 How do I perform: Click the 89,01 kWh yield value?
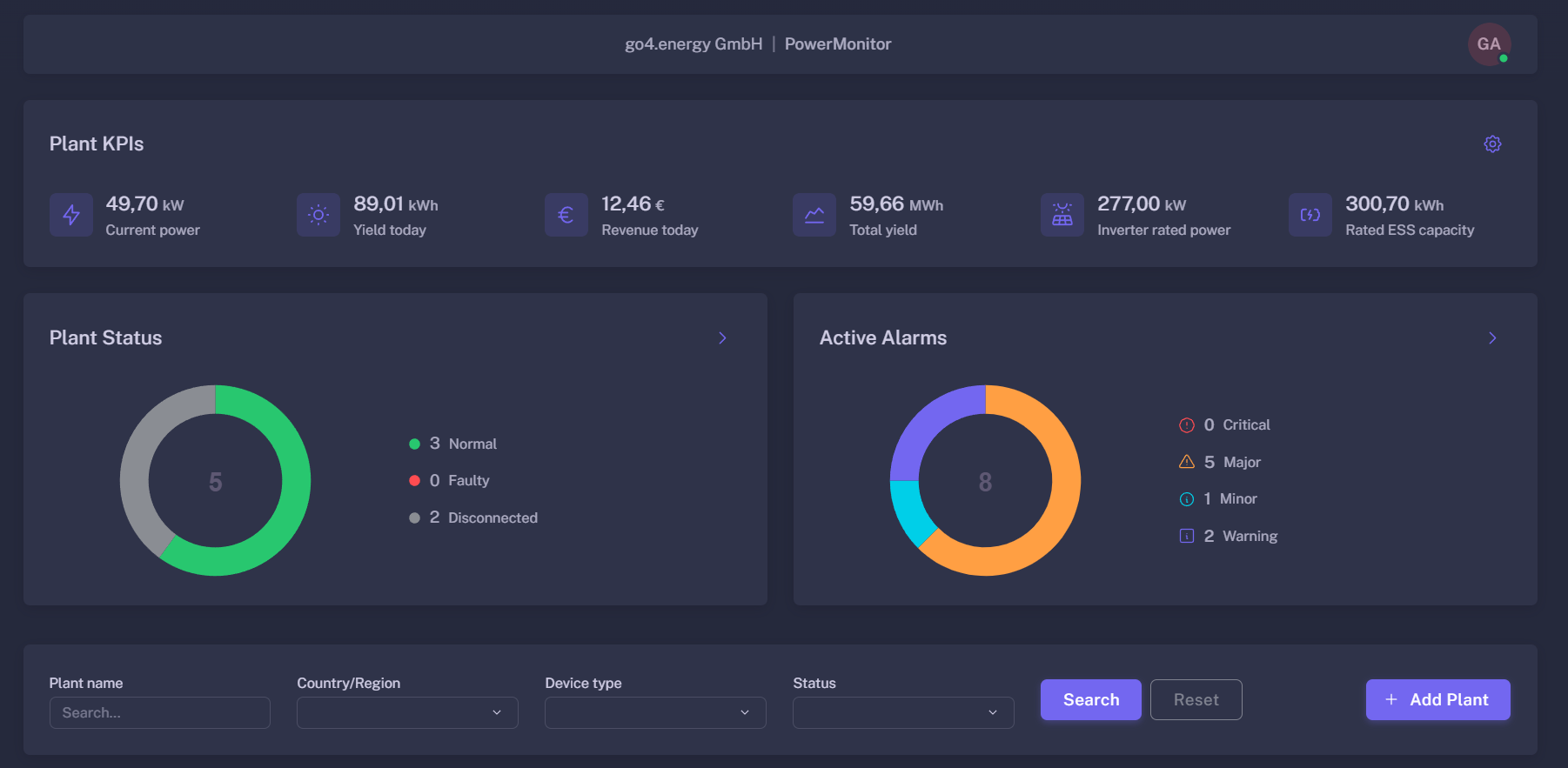pos(396,204)
